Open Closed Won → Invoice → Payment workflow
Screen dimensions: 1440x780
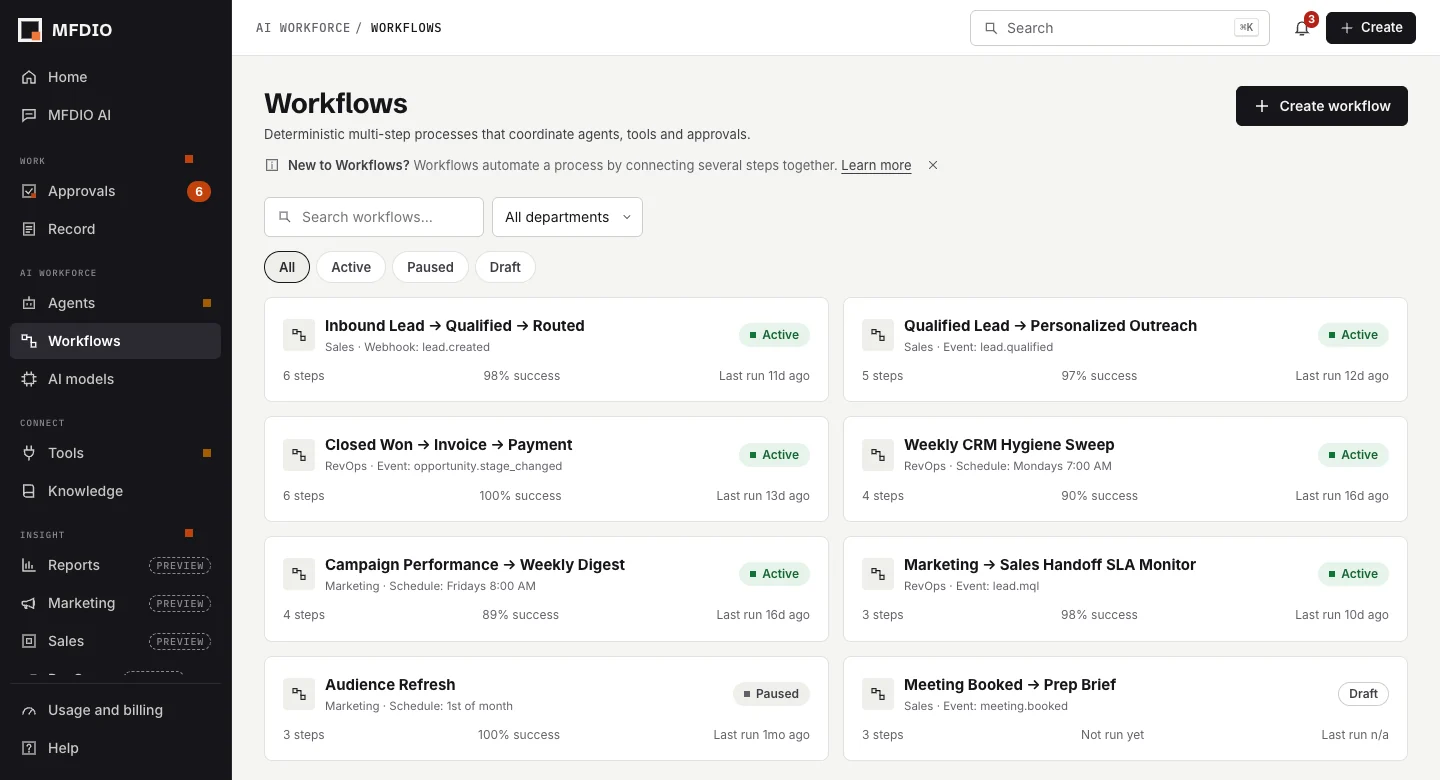tap(546, 469)
